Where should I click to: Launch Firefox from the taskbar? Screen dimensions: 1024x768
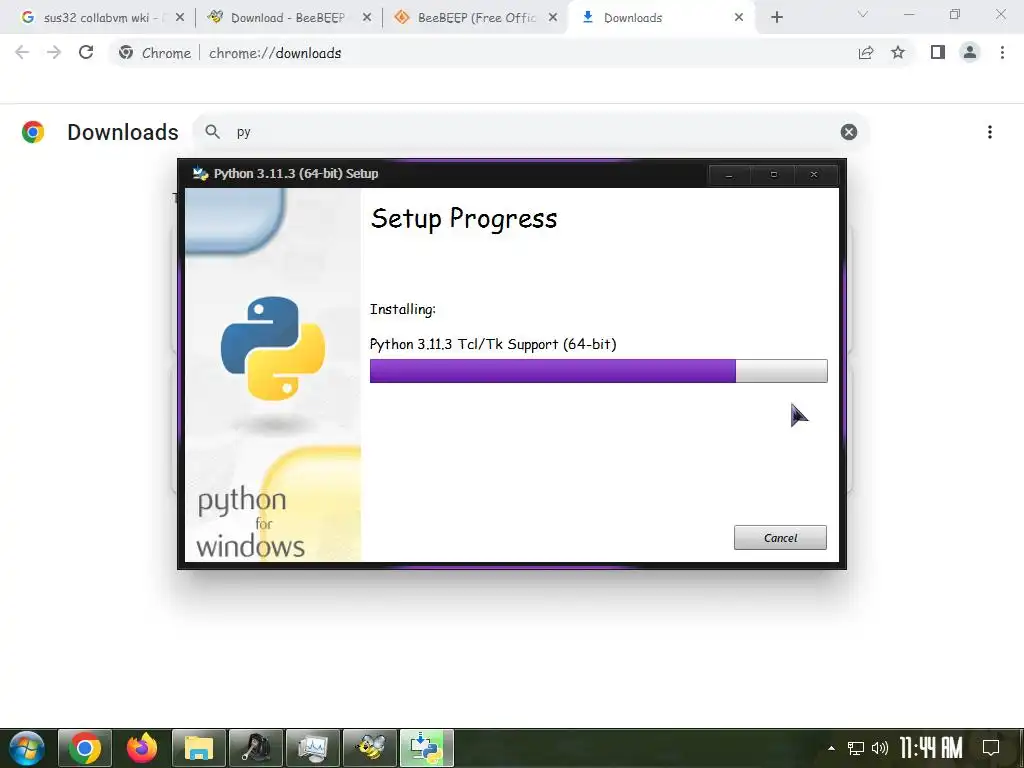pyautogui.click(x=142, y=748)
